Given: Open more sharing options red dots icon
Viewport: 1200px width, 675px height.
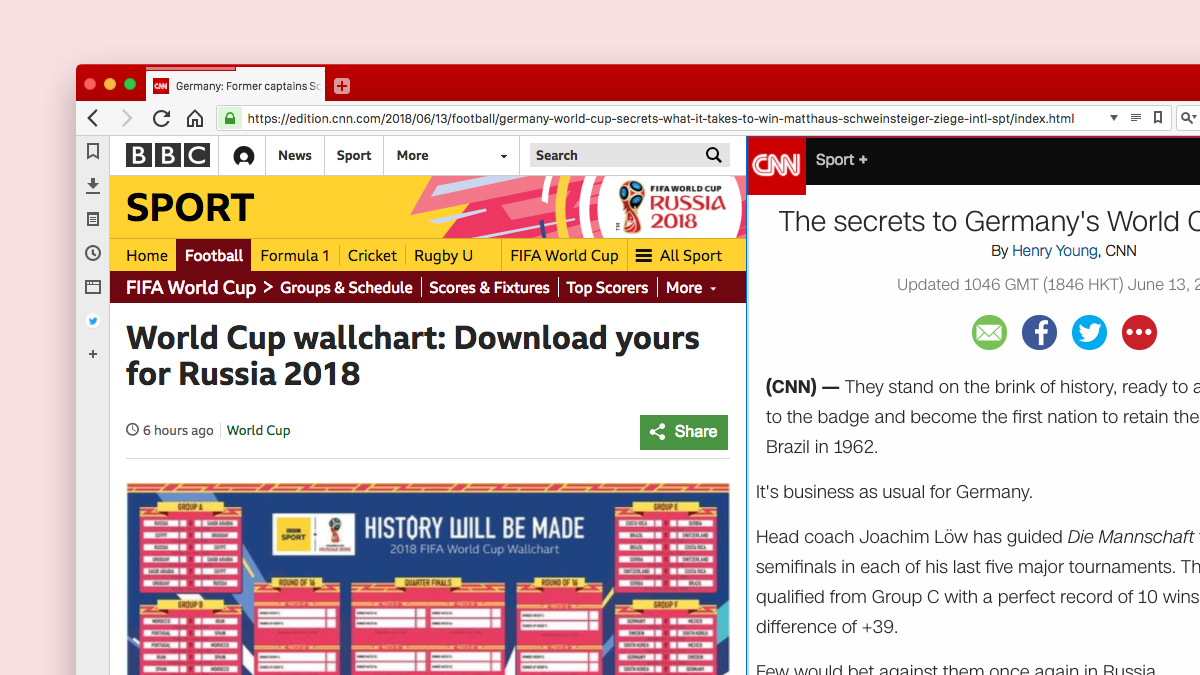Looking at the screenshot, I should point(1139,332).
